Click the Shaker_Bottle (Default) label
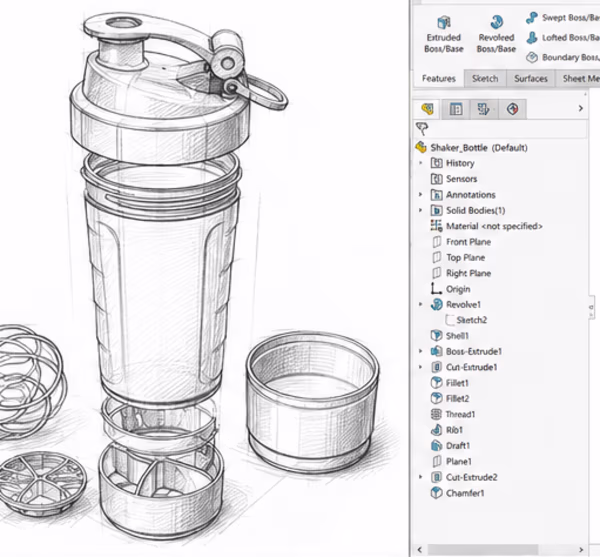 click(479, 148)
